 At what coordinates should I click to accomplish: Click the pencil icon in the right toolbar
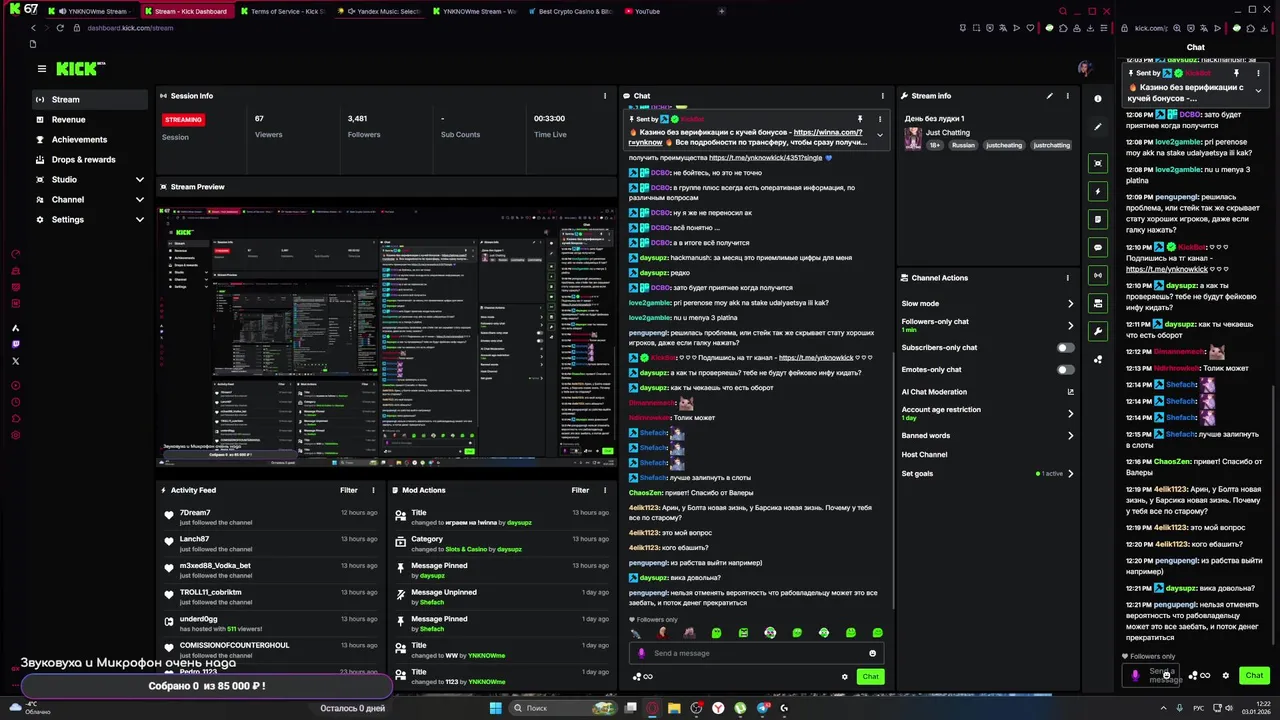(1098, 127)
